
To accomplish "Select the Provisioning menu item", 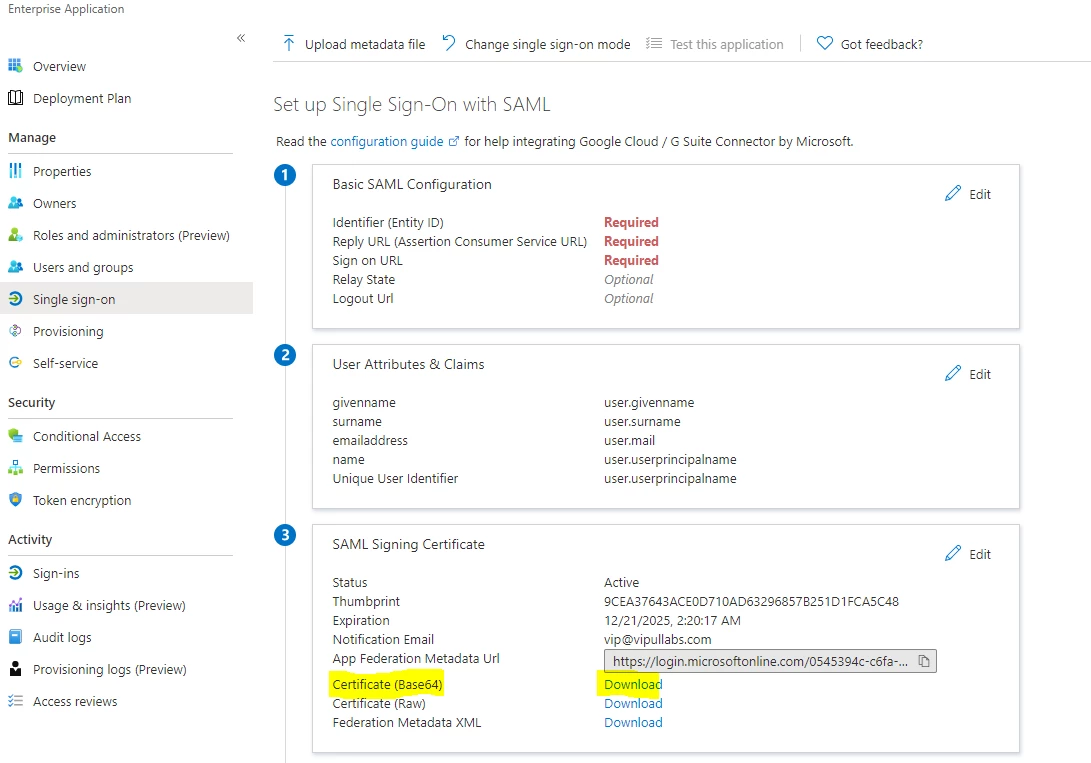I will click(68, 331).
